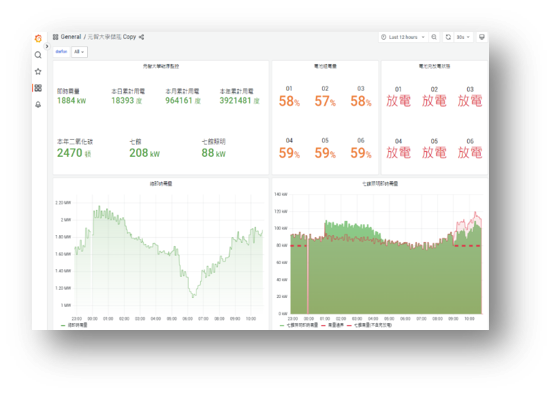Open the title menu of the MW line chart panel

pos(161,184)
